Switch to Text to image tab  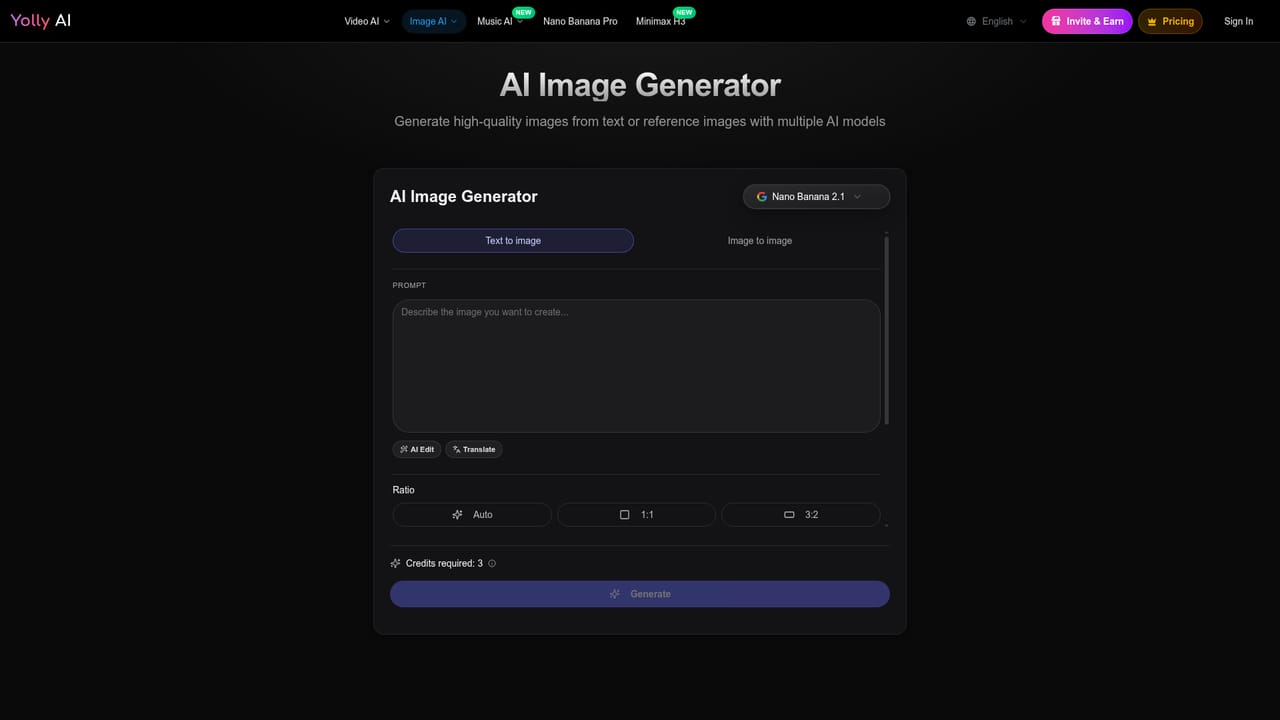click(513, 241)
